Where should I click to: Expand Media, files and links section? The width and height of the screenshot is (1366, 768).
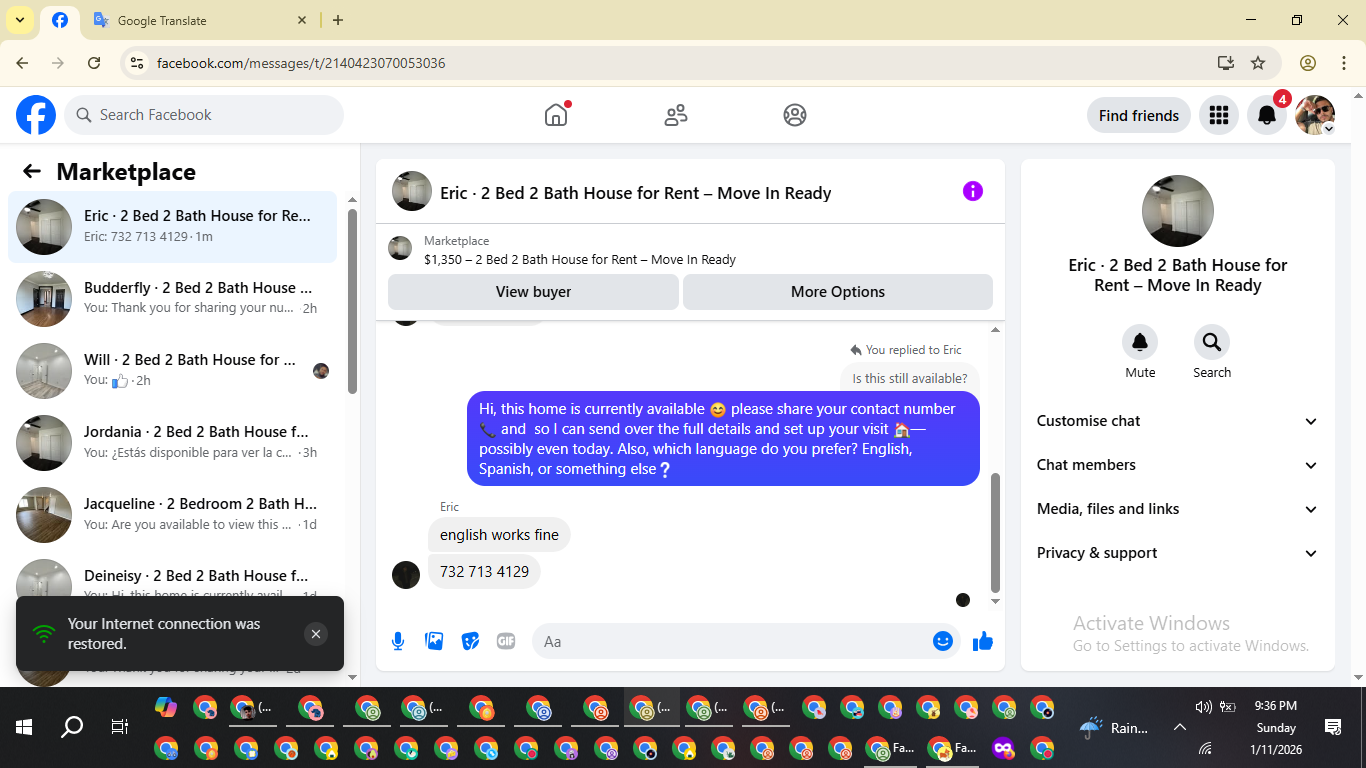[x=1178, y=509]
